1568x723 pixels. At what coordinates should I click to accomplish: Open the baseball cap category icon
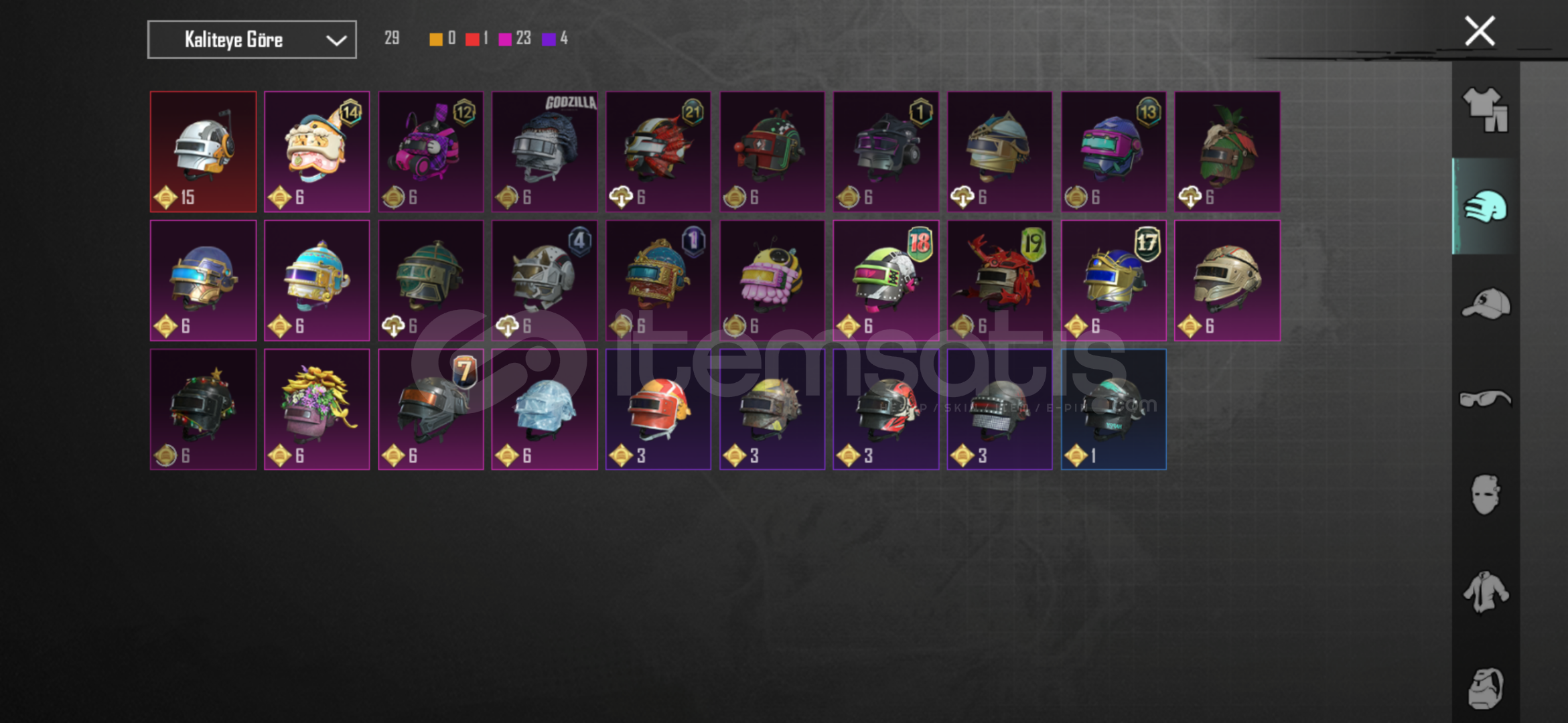point(1485,303)
